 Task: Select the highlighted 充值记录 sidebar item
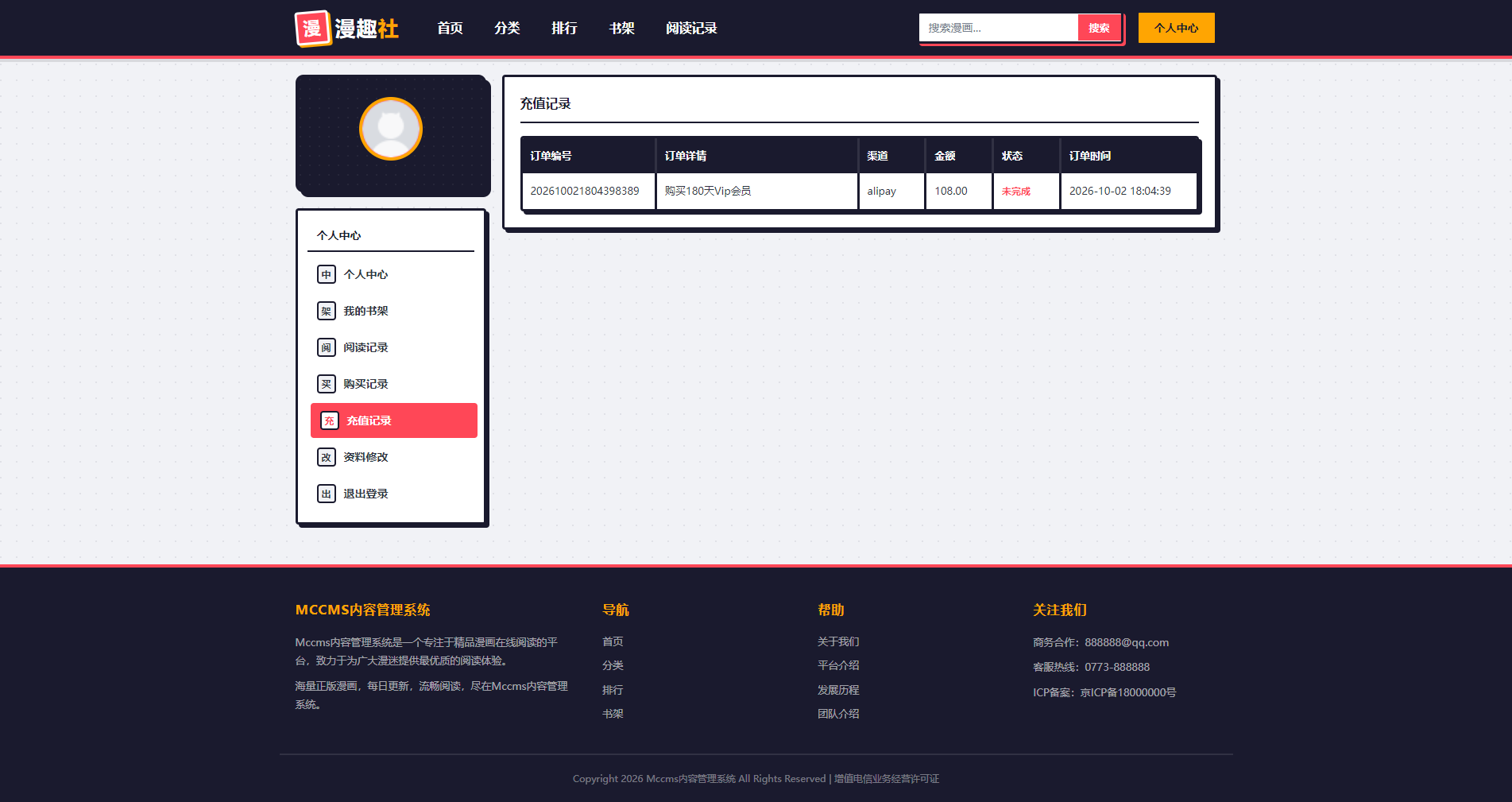394,420
